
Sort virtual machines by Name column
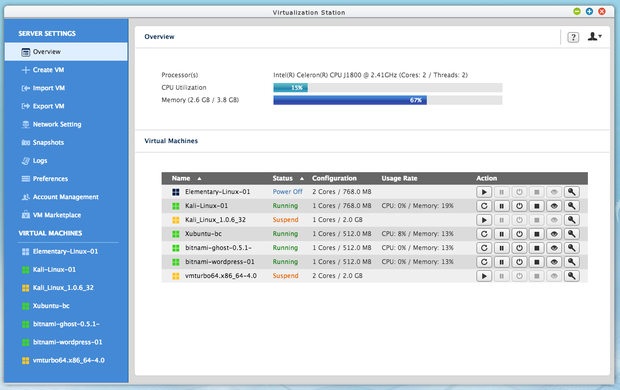tap(181, 178)
